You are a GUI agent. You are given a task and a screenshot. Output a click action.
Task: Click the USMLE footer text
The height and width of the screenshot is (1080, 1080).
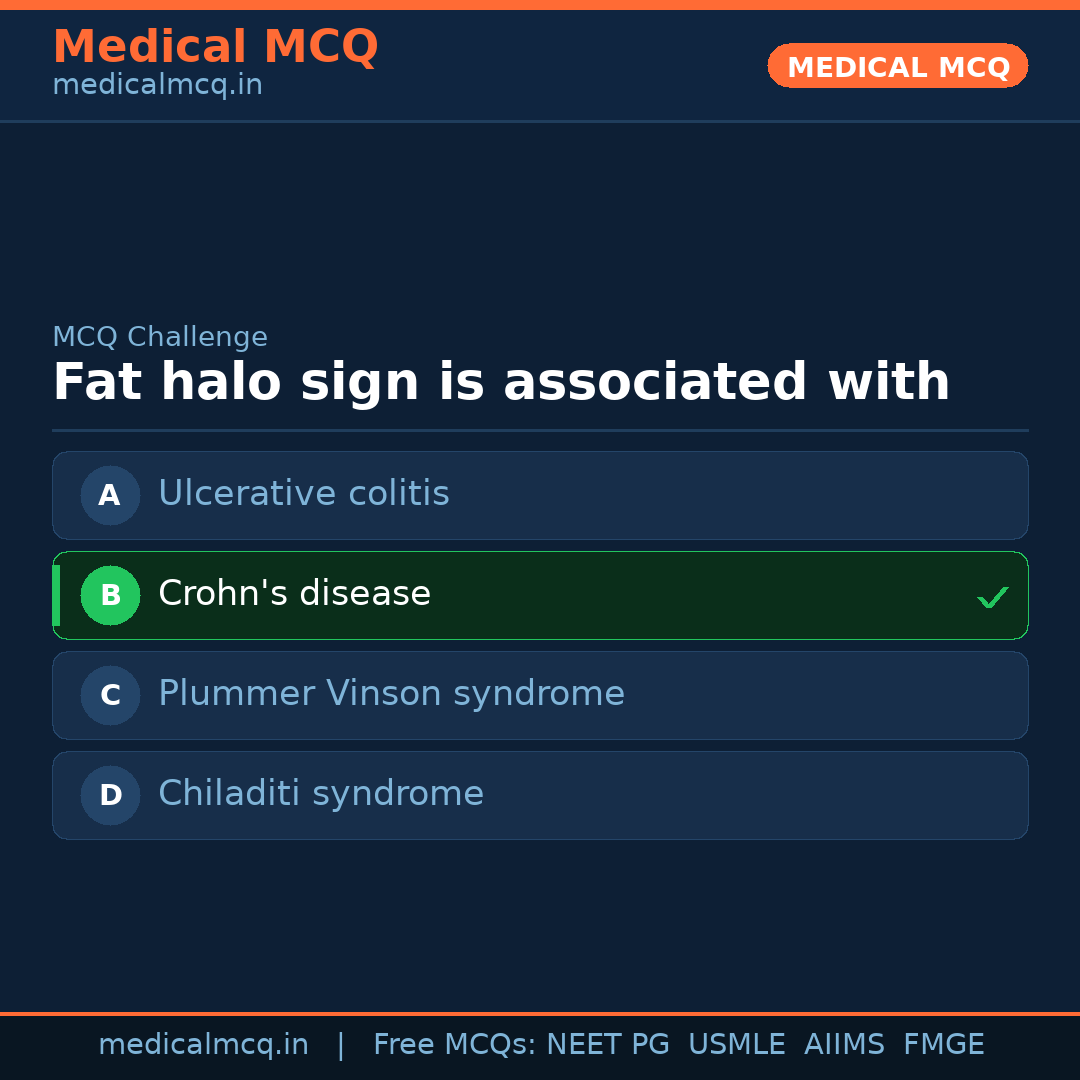point(736,1045)
